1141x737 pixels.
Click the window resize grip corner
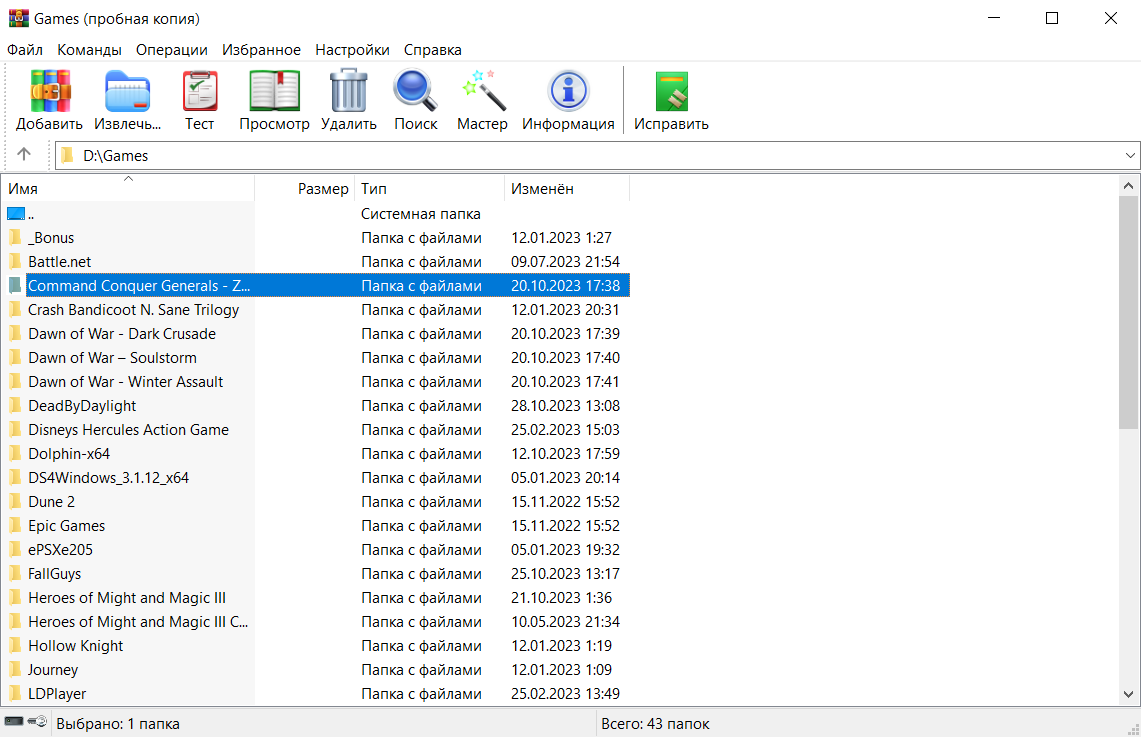point(1133,730)
